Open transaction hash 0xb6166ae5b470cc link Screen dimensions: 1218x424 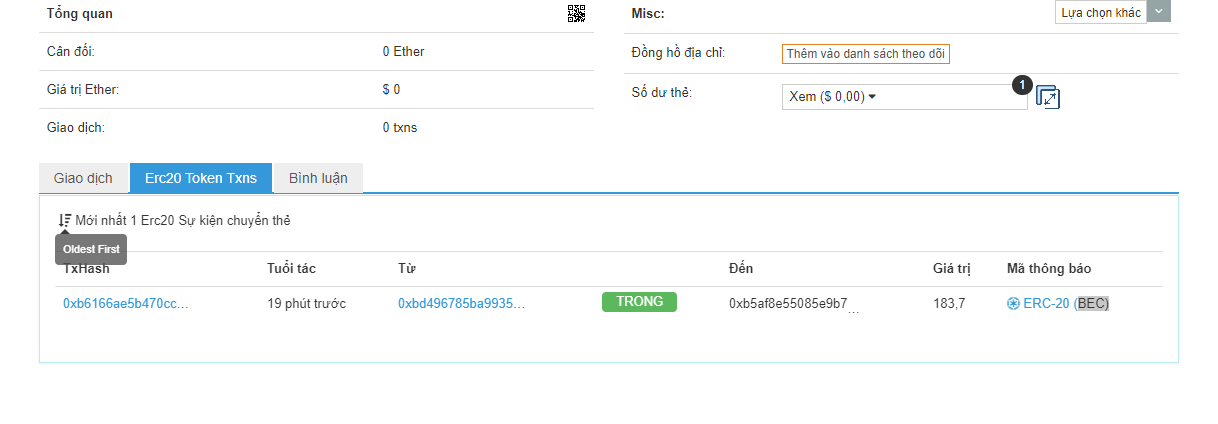click(x=125, y=303)
